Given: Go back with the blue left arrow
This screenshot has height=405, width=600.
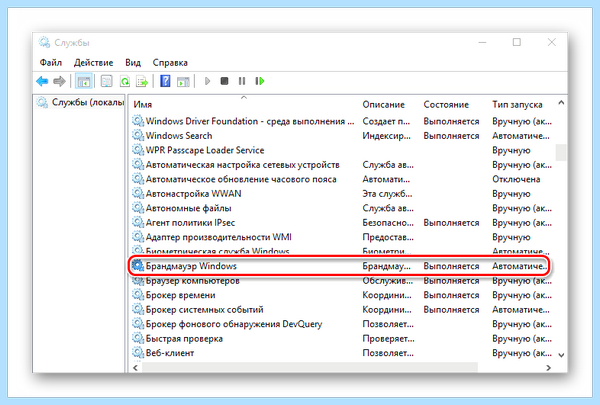Looking at the screenshot, I should 42,81.
